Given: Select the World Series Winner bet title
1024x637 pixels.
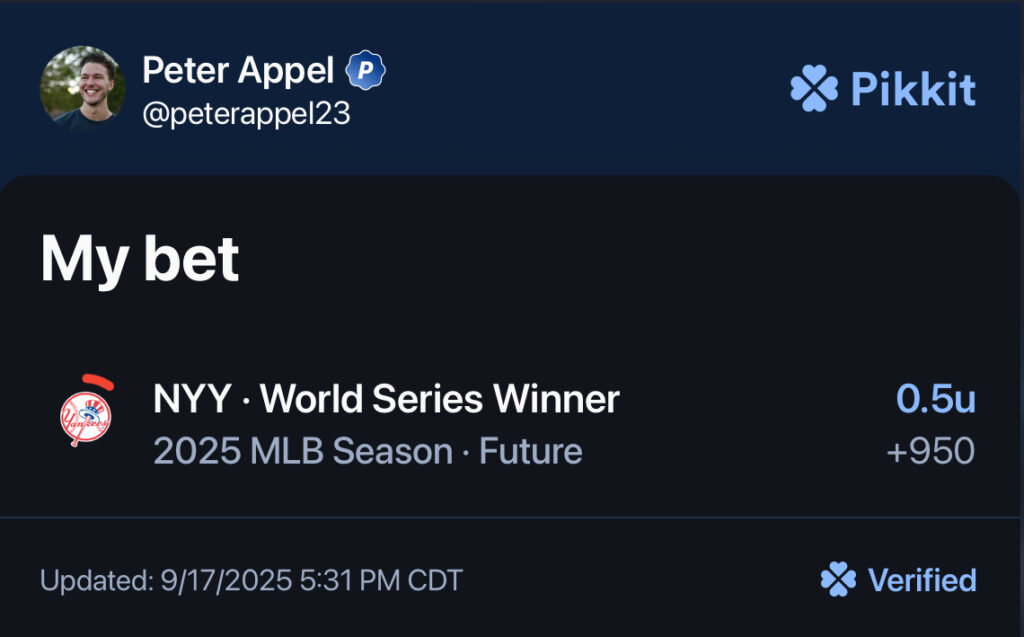Looking at the screenshot, I should 440,399.
